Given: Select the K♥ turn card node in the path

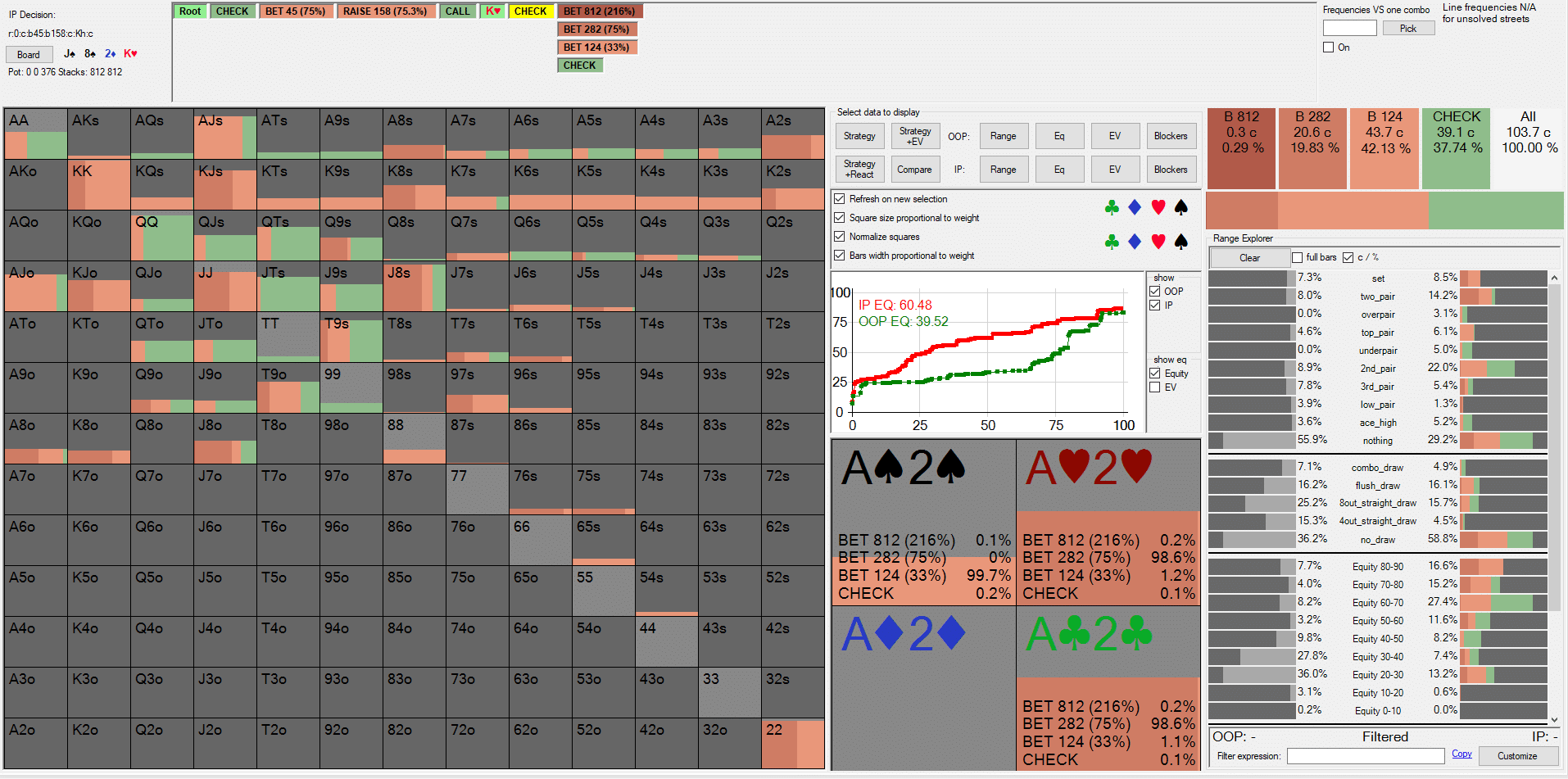Looking at the screenshot, I should pos(492,11).
